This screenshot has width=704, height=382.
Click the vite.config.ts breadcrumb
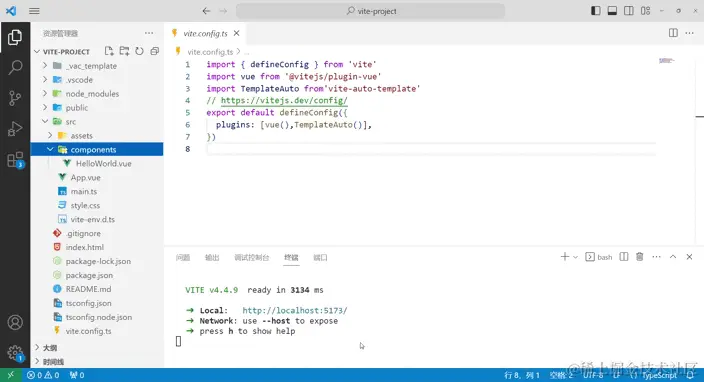point(210,52)
